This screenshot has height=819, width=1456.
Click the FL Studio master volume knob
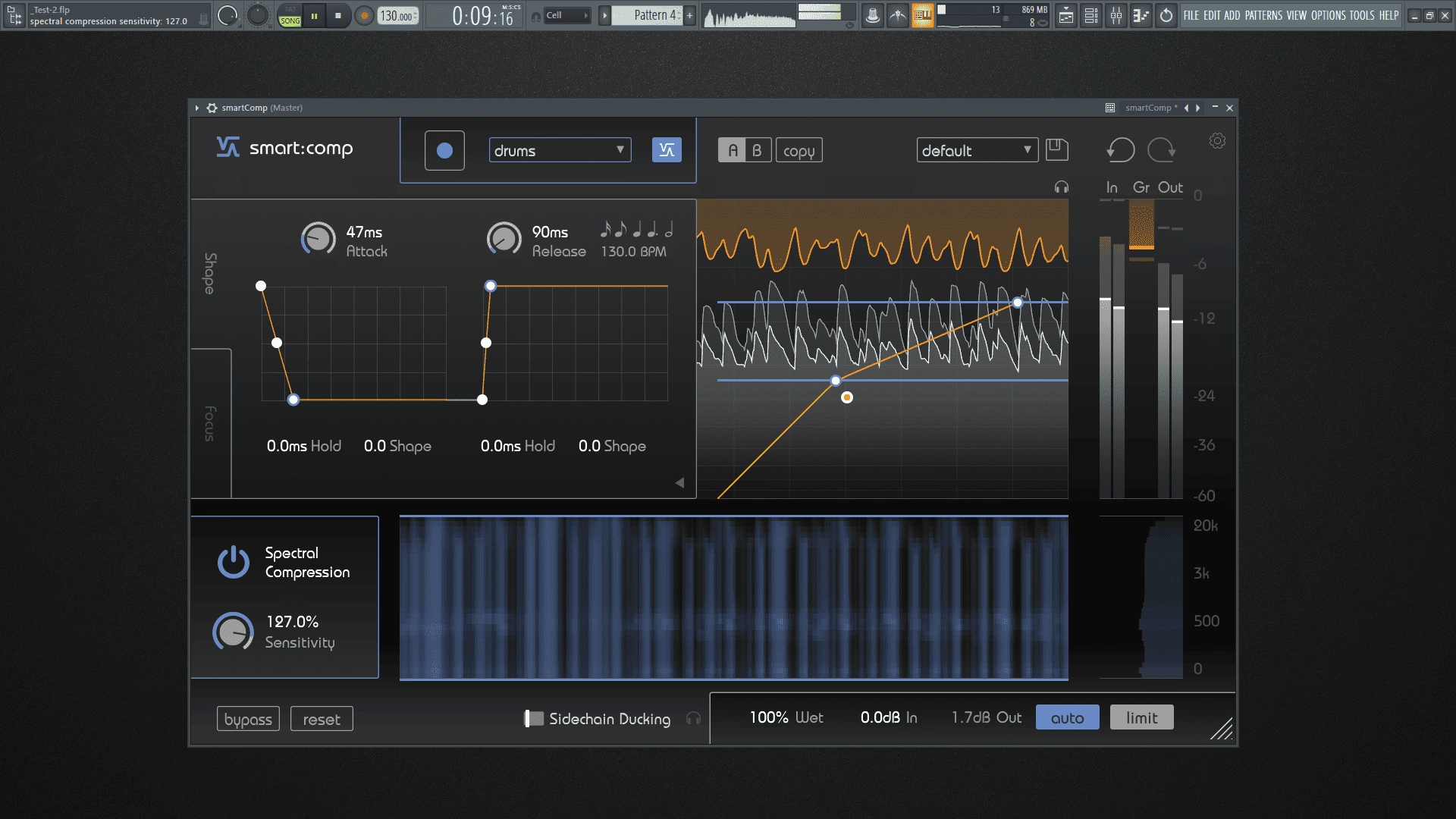(227, 15)
